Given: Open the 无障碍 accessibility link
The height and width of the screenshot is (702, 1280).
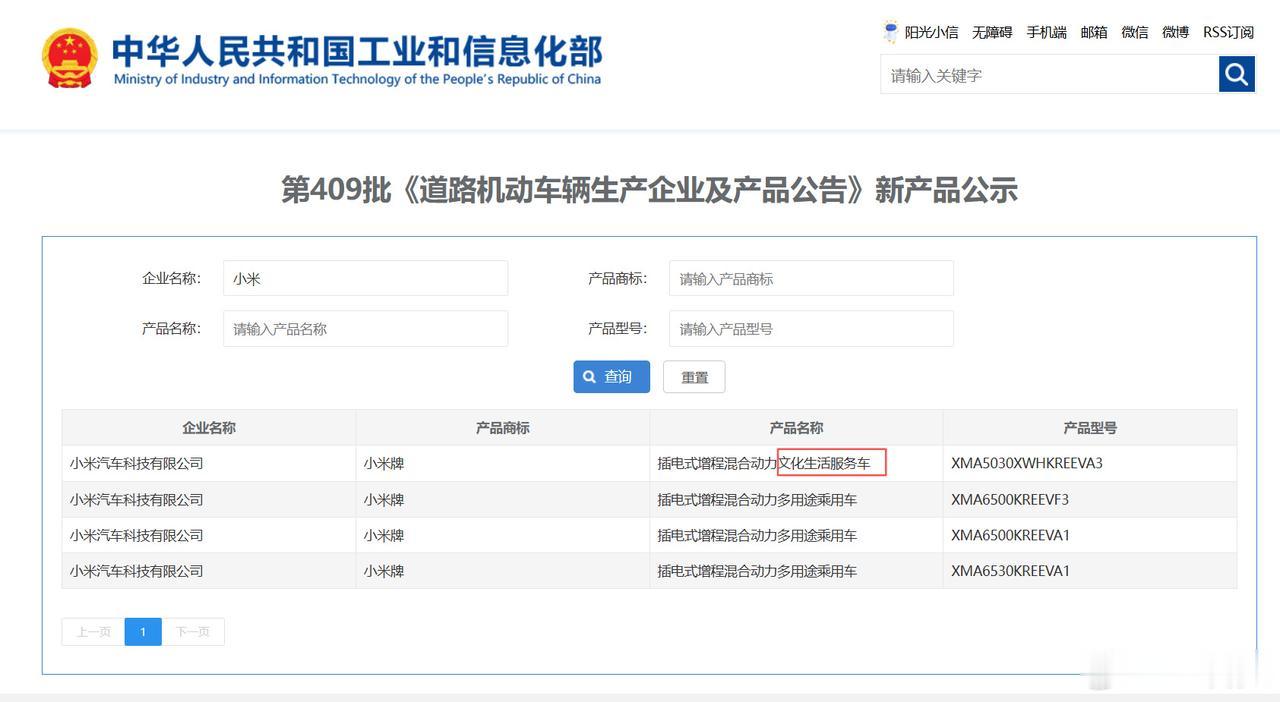Looking at the screenshot, I should pos(992,32).
